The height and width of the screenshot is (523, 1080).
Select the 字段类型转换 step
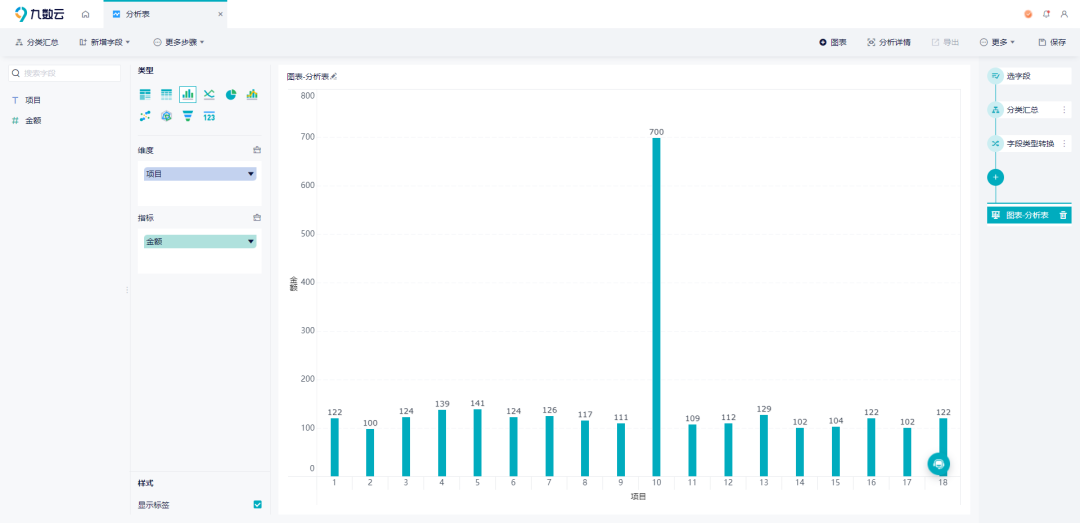pos(1029,143)
